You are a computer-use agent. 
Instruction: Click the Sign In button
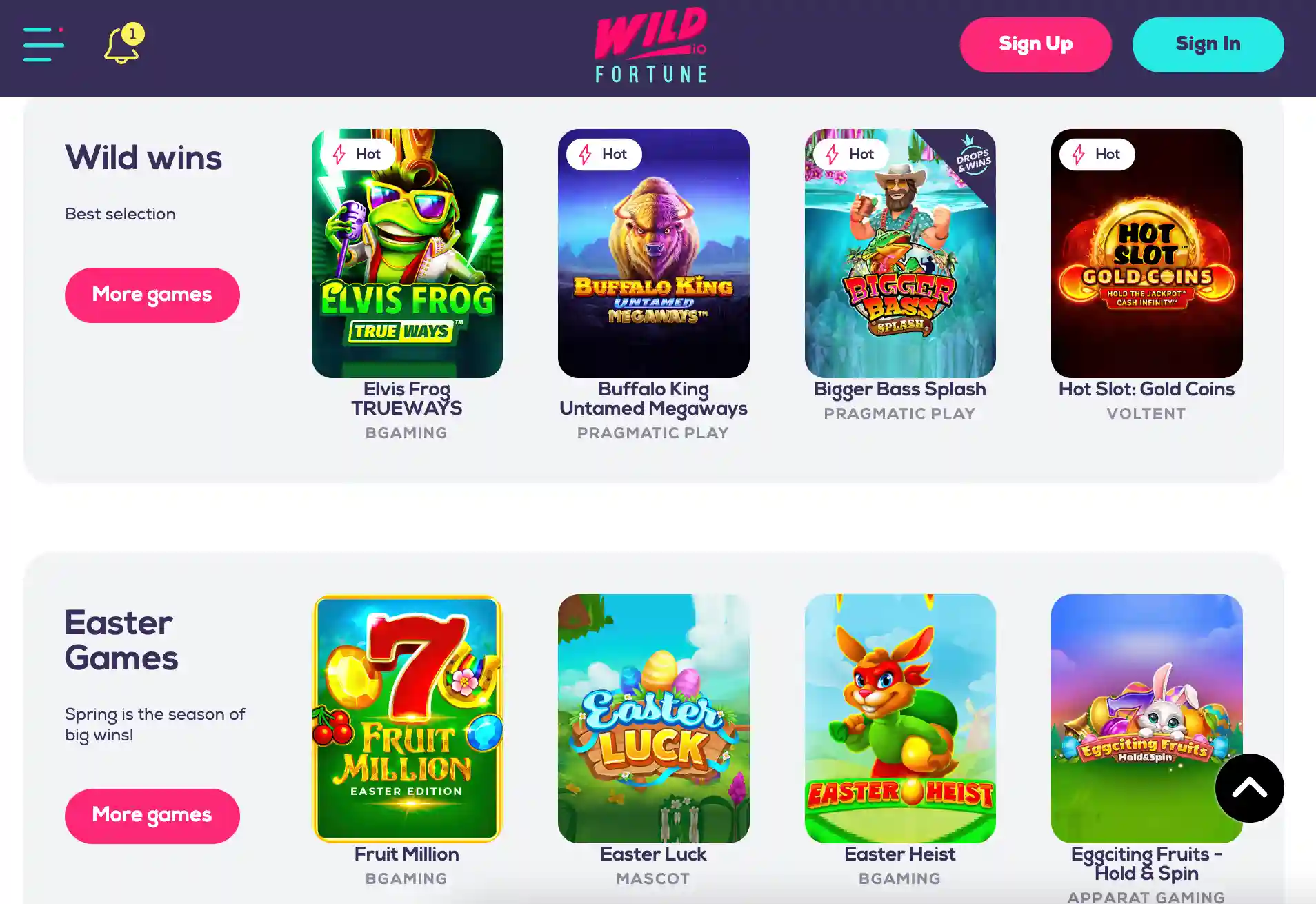(1208, 44)
